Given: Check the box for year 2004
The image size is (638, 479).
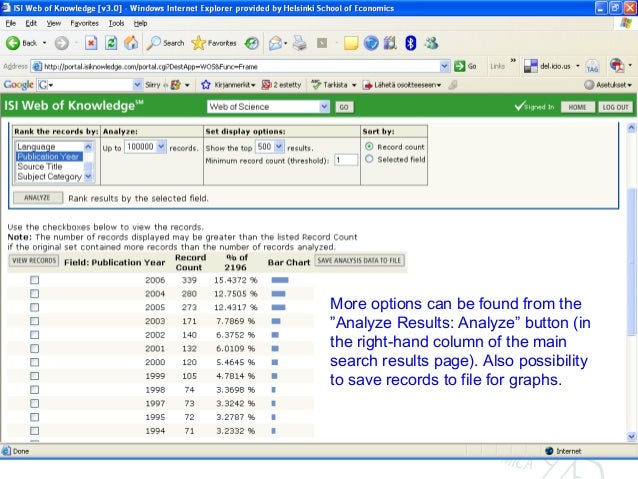Looking at the screenshot, I should 35,293.
